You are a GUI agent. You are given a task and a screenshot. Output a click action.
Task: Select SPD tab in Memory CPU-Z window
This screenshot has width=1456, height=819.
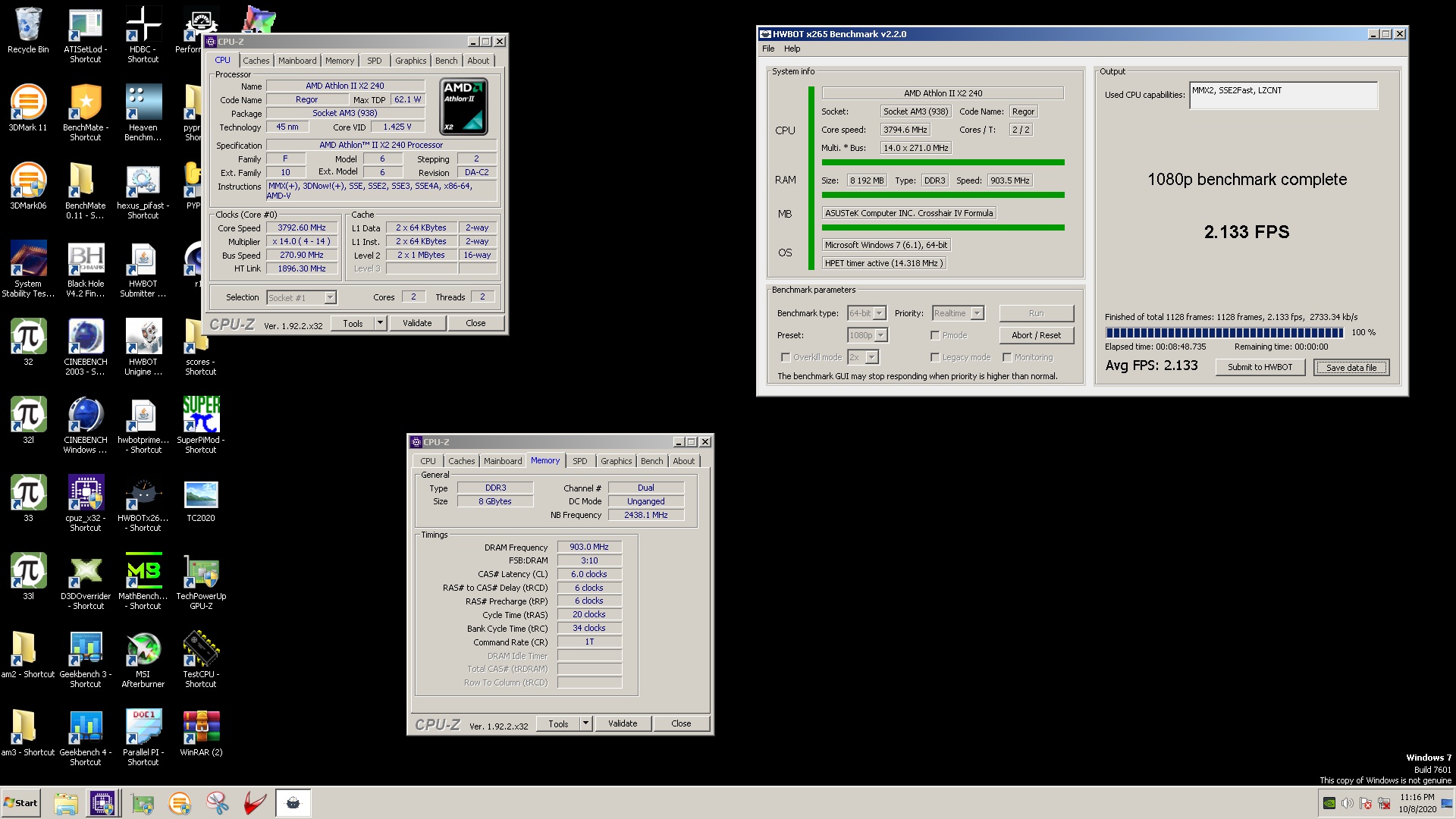tap(580, 461)
